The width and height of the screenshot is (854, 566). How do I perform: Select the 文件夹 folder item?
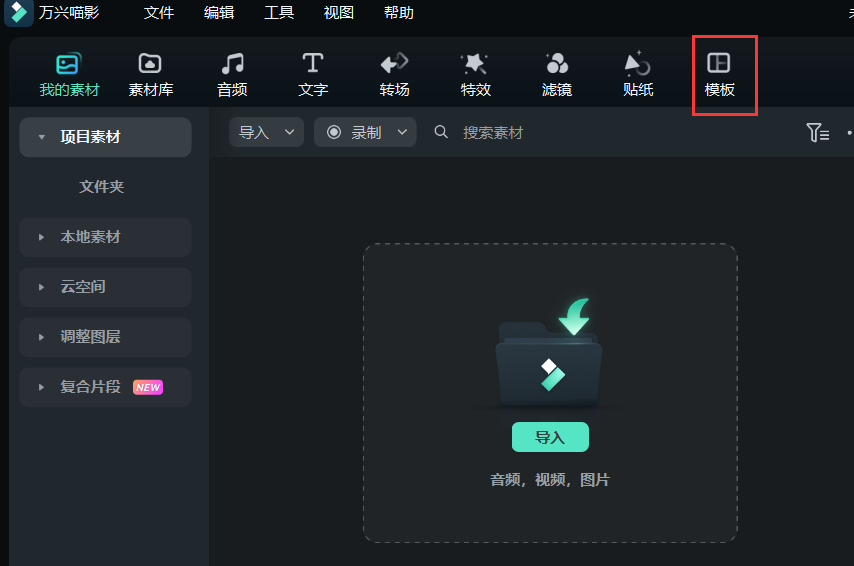(x=102, y=187)
